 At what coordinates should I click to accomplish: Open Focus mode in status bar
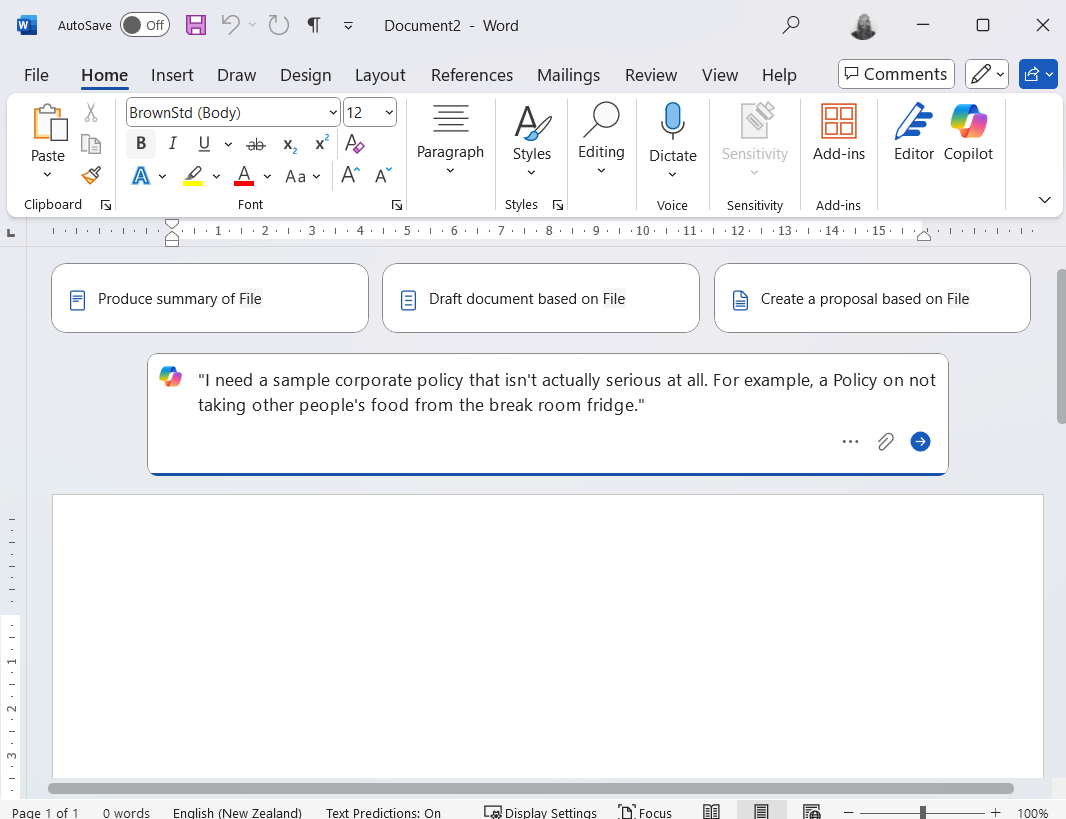click(x=644, y=812)
